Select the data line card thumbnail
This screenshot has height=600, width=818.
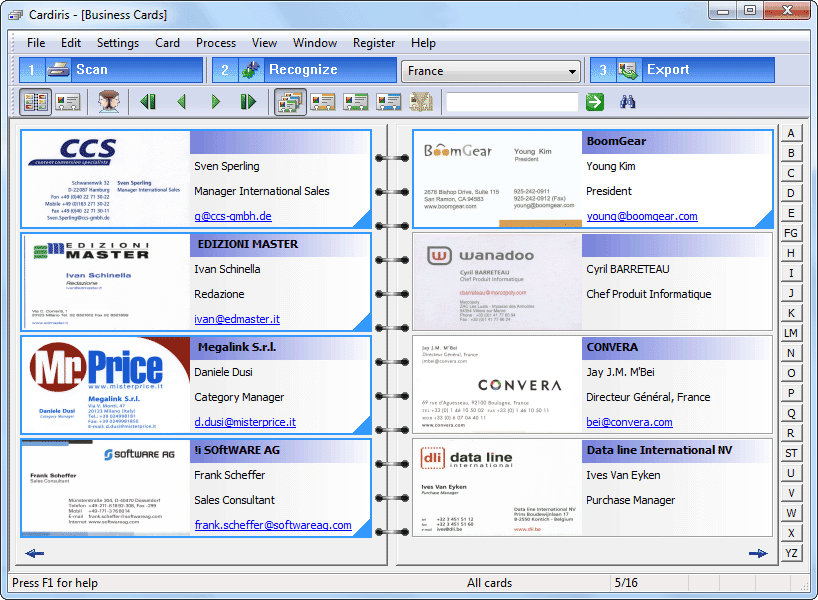[x=498, y=488]
